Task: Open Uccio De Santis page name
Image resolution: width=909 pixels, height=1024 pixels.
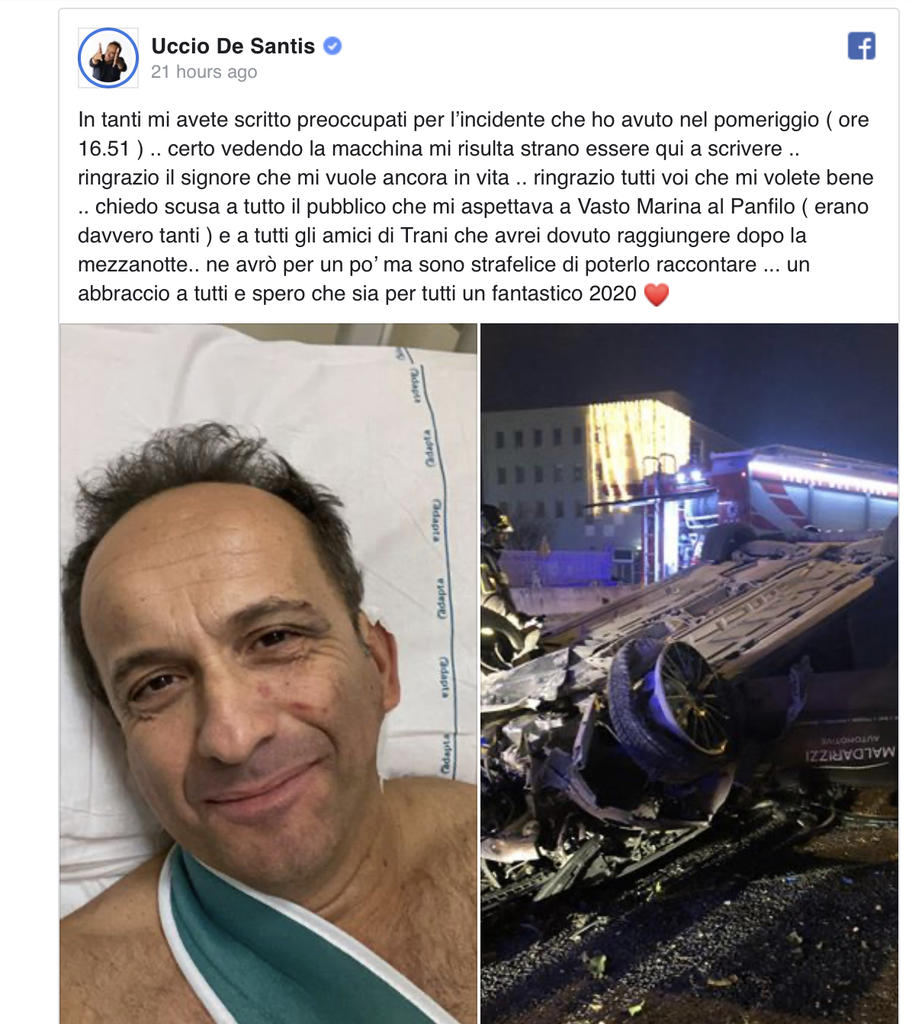Action: click(233, 46)
